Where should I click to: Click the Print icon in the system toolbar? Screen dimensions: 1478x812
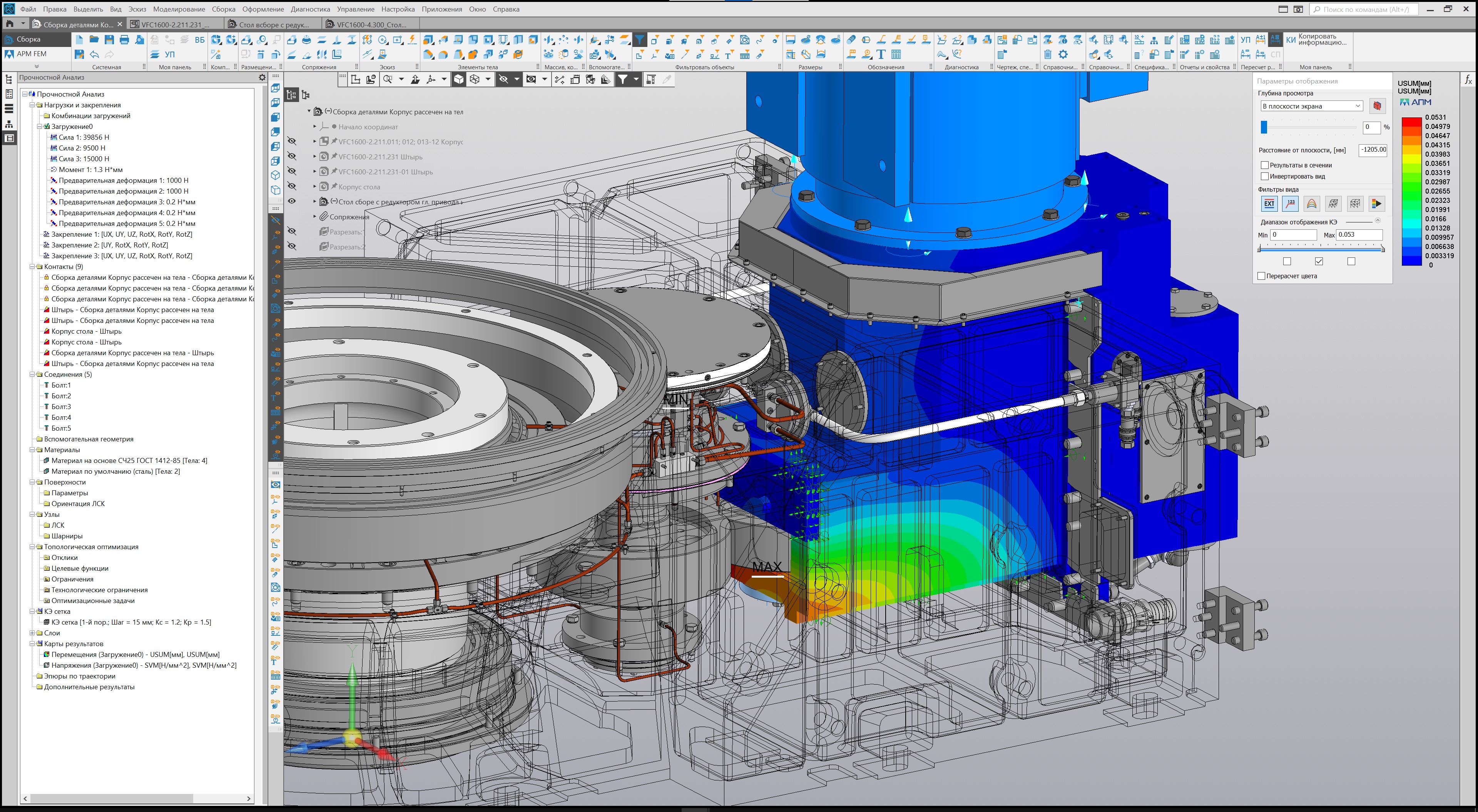click(x=124, y=40)
